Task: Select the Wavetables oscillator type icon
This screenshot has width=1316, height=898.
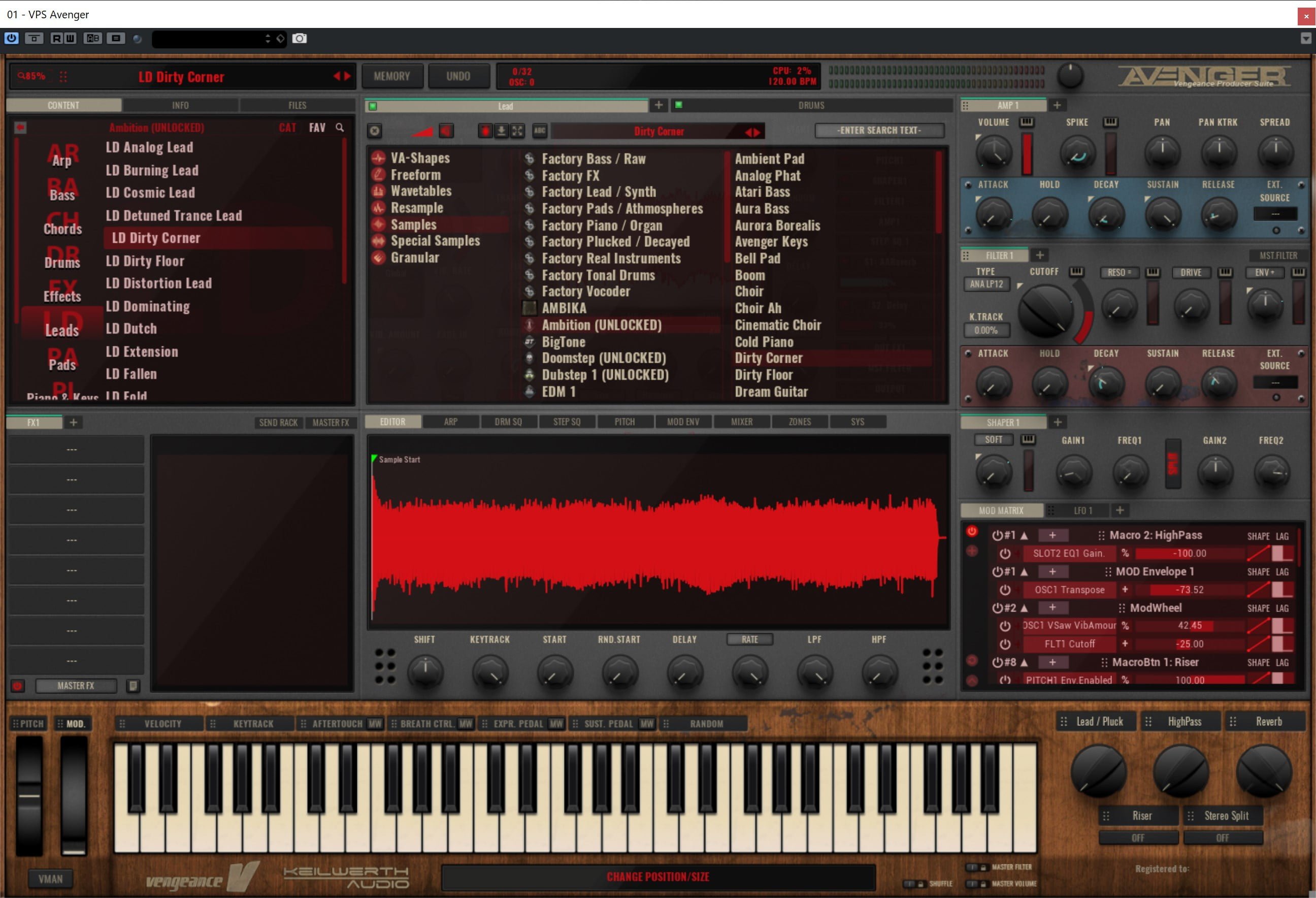Action: click(378, 191)
